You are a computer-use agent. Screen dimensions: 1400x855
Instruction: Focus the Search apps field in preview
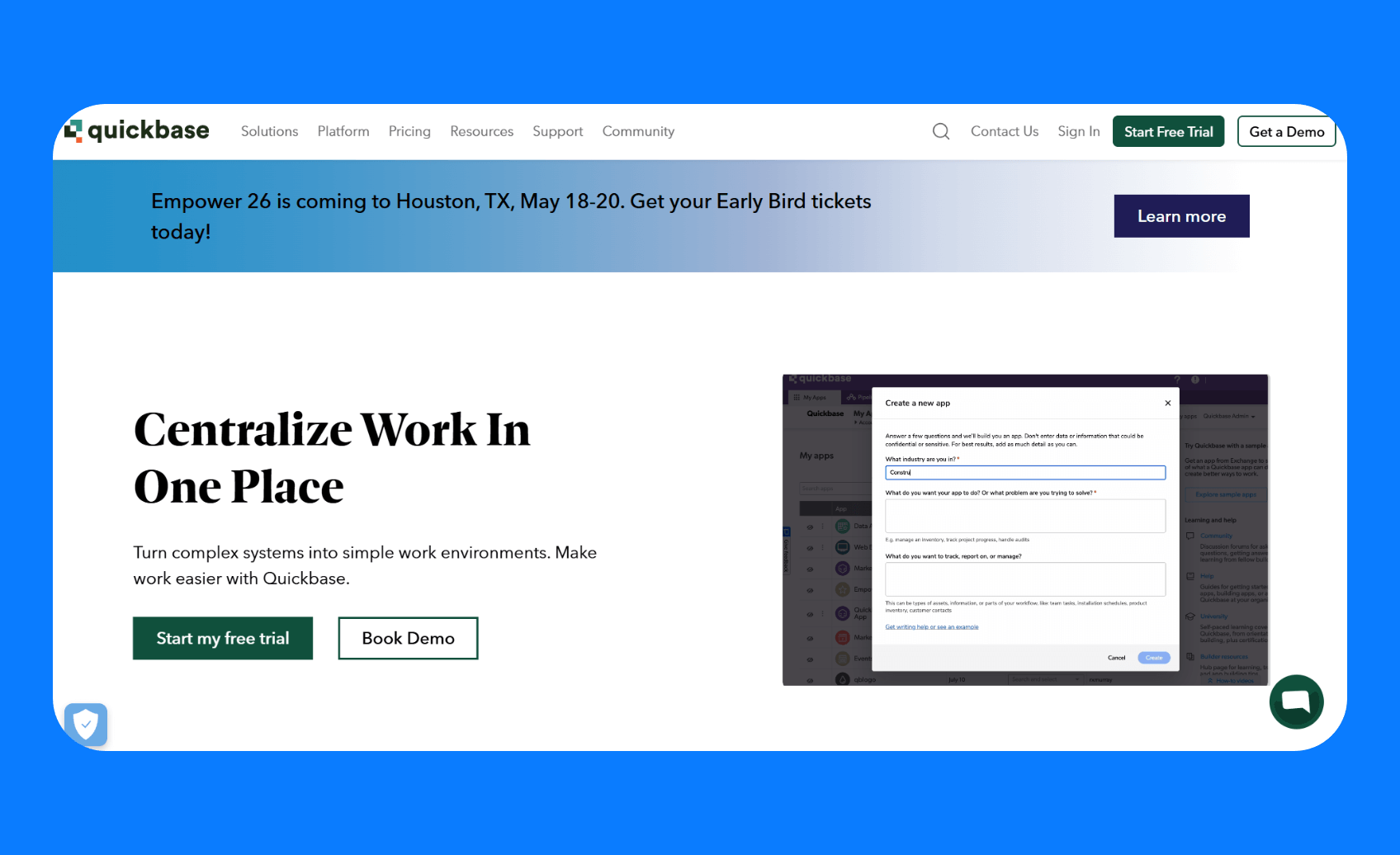point(835,489)
